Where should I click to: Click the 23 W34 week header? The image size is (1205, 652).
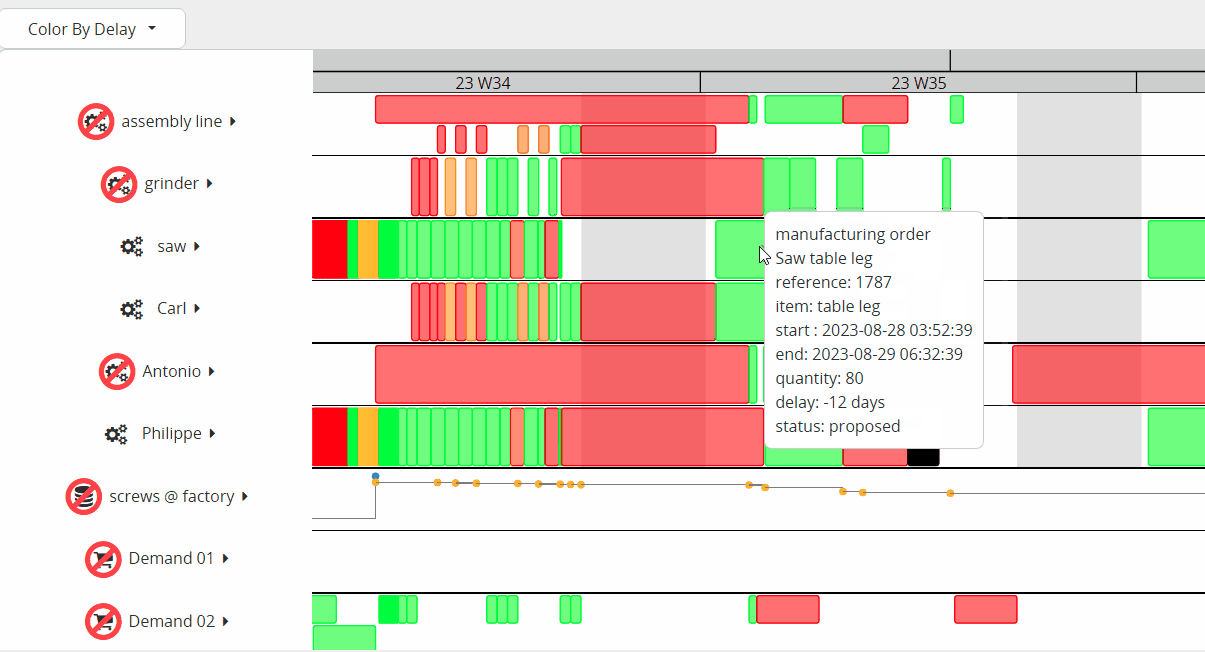tap(485, 83)
